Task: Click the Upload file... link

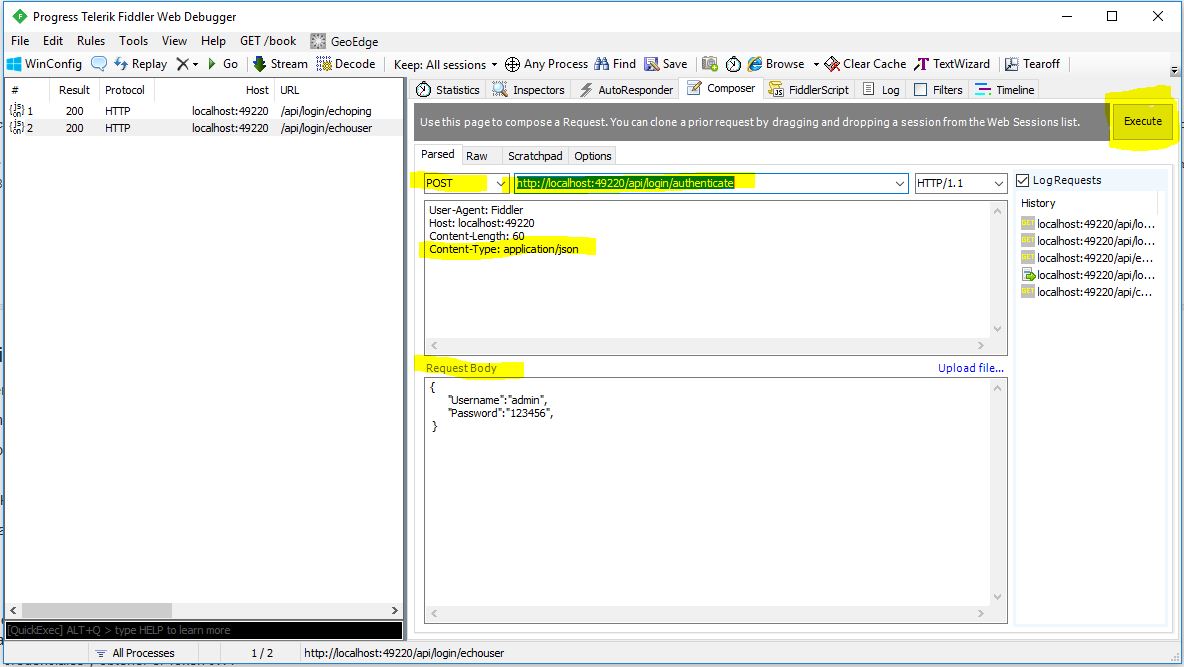Action: (971, 368)
